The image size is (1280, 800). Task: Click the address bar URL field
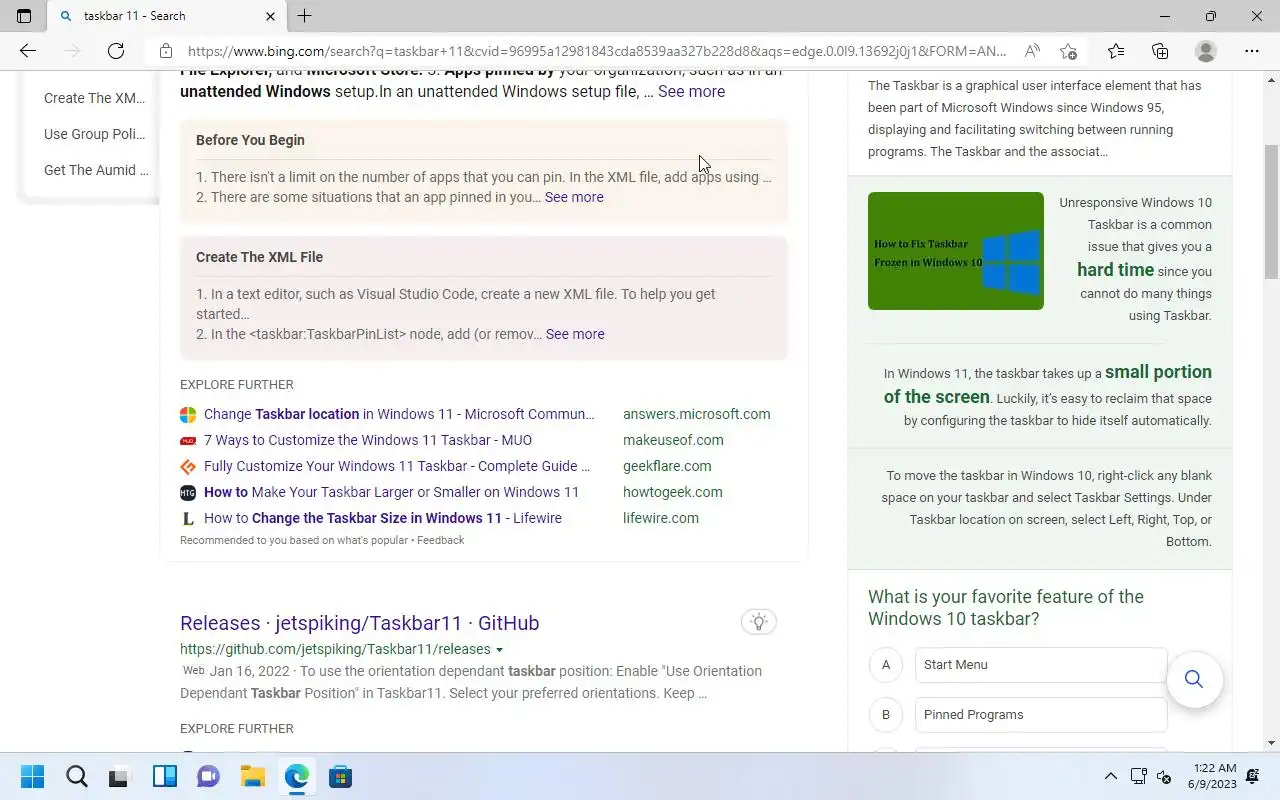tap(597, 51)
